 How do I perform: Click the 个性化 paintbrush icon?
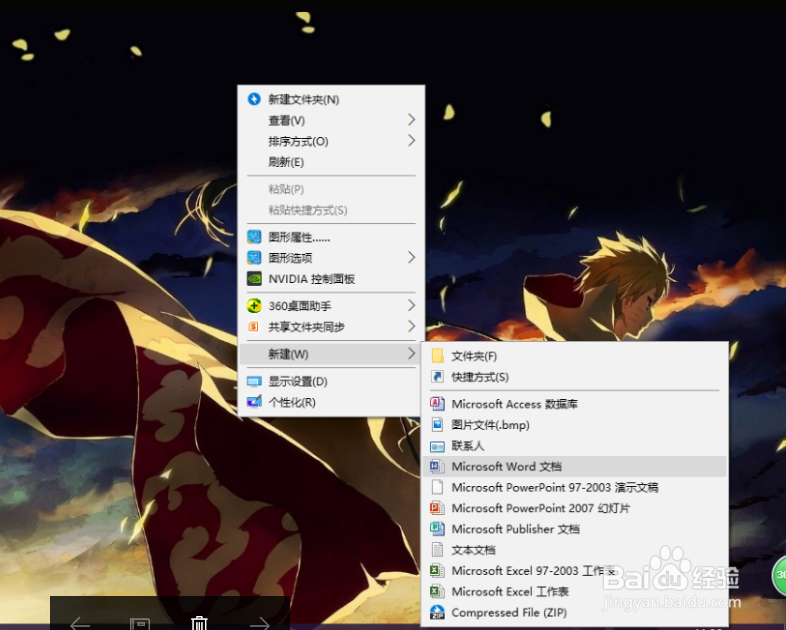tap(254, 402)
